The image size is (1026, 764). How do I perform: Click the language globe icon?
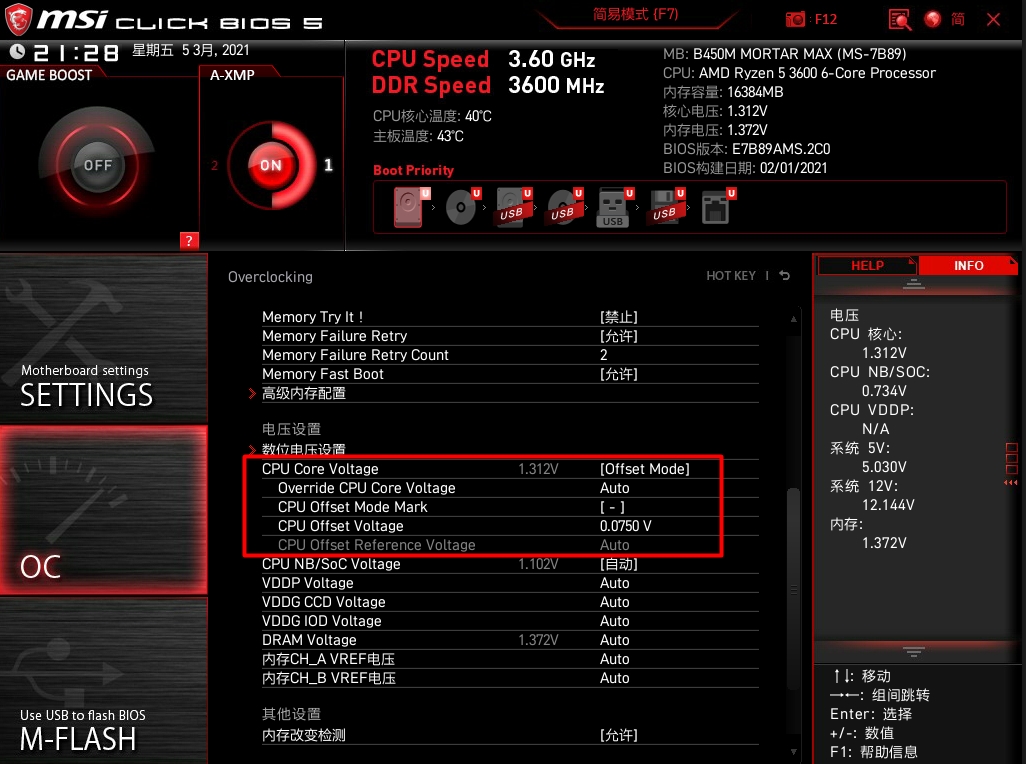(932, 19)
